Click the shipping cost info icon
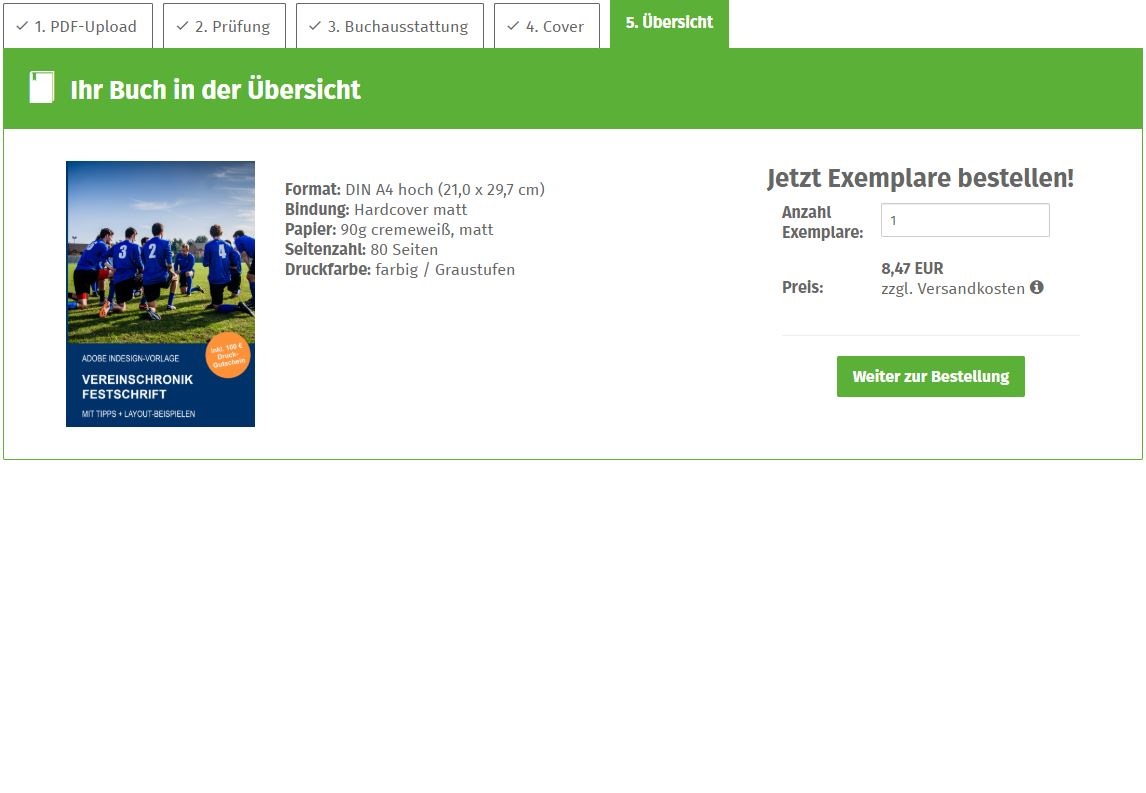 point(1037,288)
